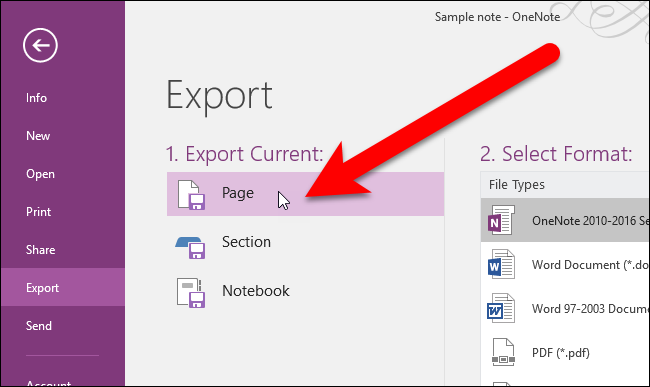Open the Info backstage tab
Viewport: 650px width, 387px height.
pos(36,98)
